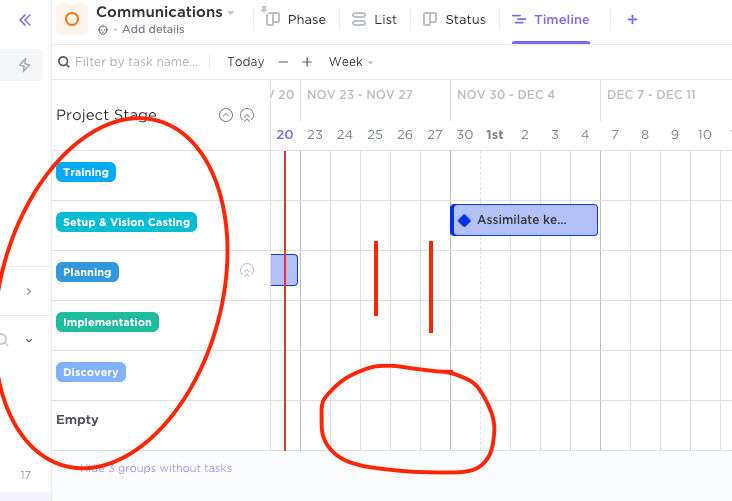This screenshot has width=732, height=501.
Task: Open the Communications title dropdown arrow
Action: [231, 13]
